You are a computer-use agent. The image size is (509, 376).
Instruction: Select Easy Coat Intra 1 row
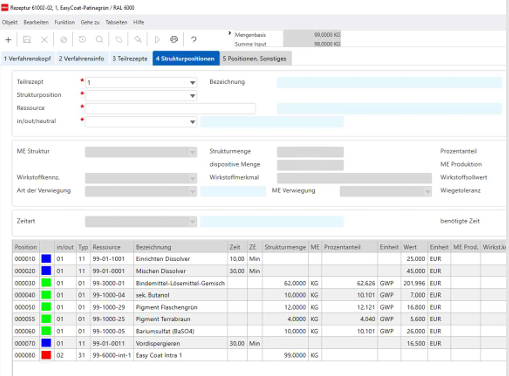[259, 355]
